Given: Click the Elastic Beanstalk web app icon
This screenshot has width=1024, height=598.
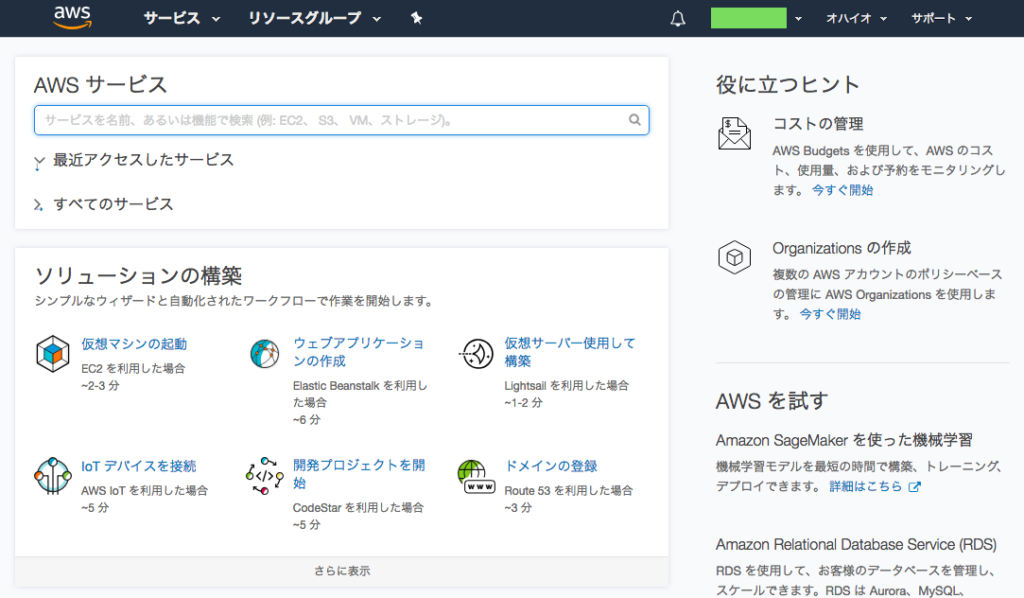Looking at the screenshot, I should [x=264, y=354].
